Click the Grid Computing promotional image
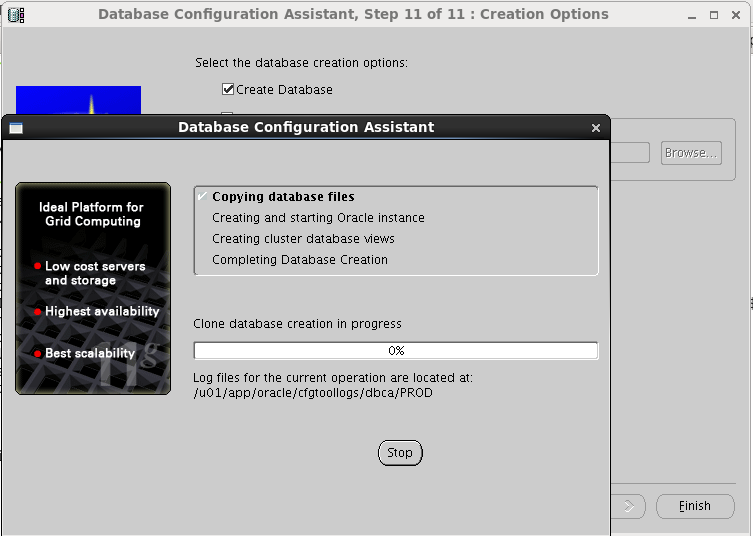The height and width of the screenshot is (536, 753). pyautogui.click(x=93, y=288)
